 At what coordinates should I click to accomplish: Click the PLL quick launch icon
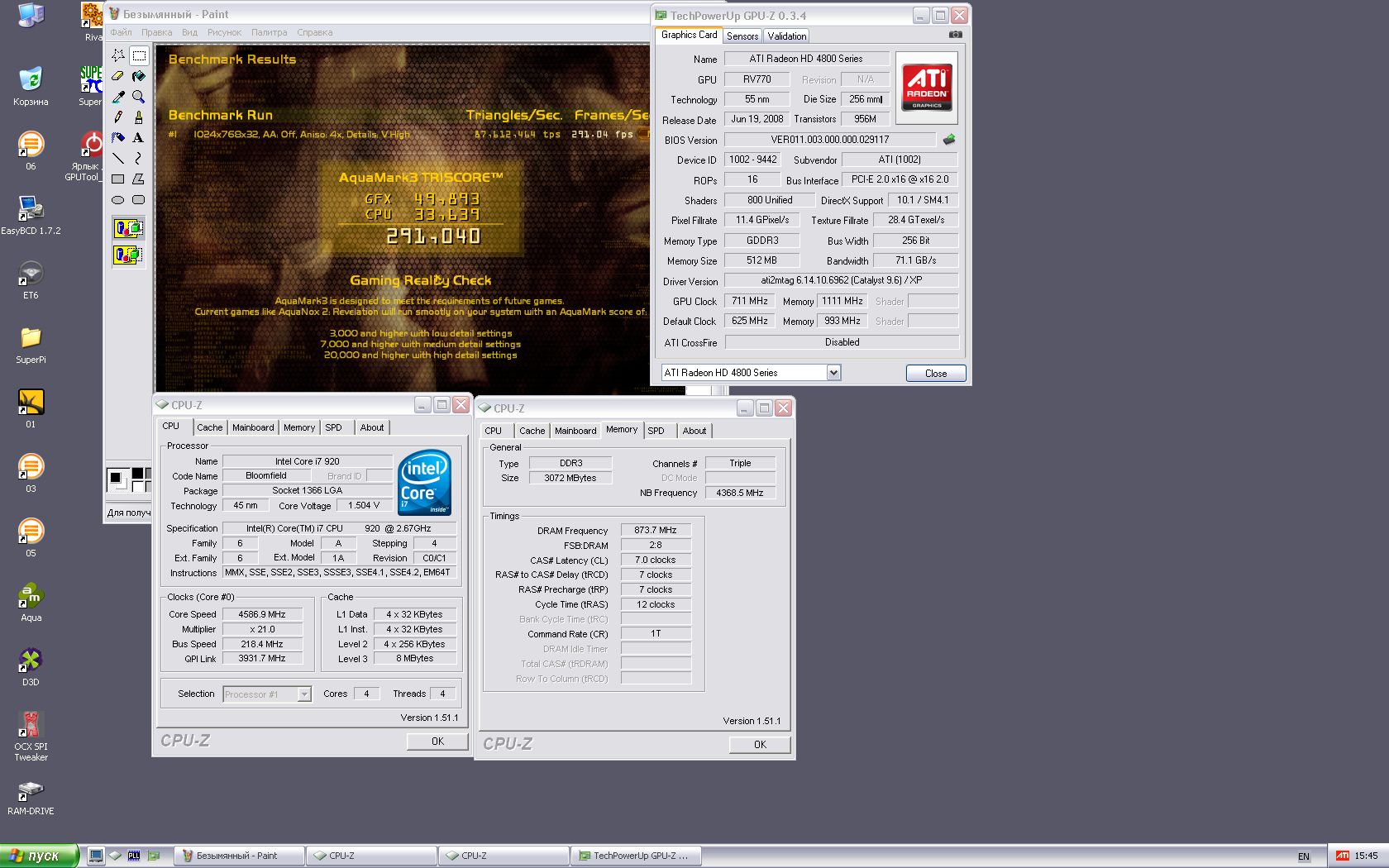click(134, 856)
